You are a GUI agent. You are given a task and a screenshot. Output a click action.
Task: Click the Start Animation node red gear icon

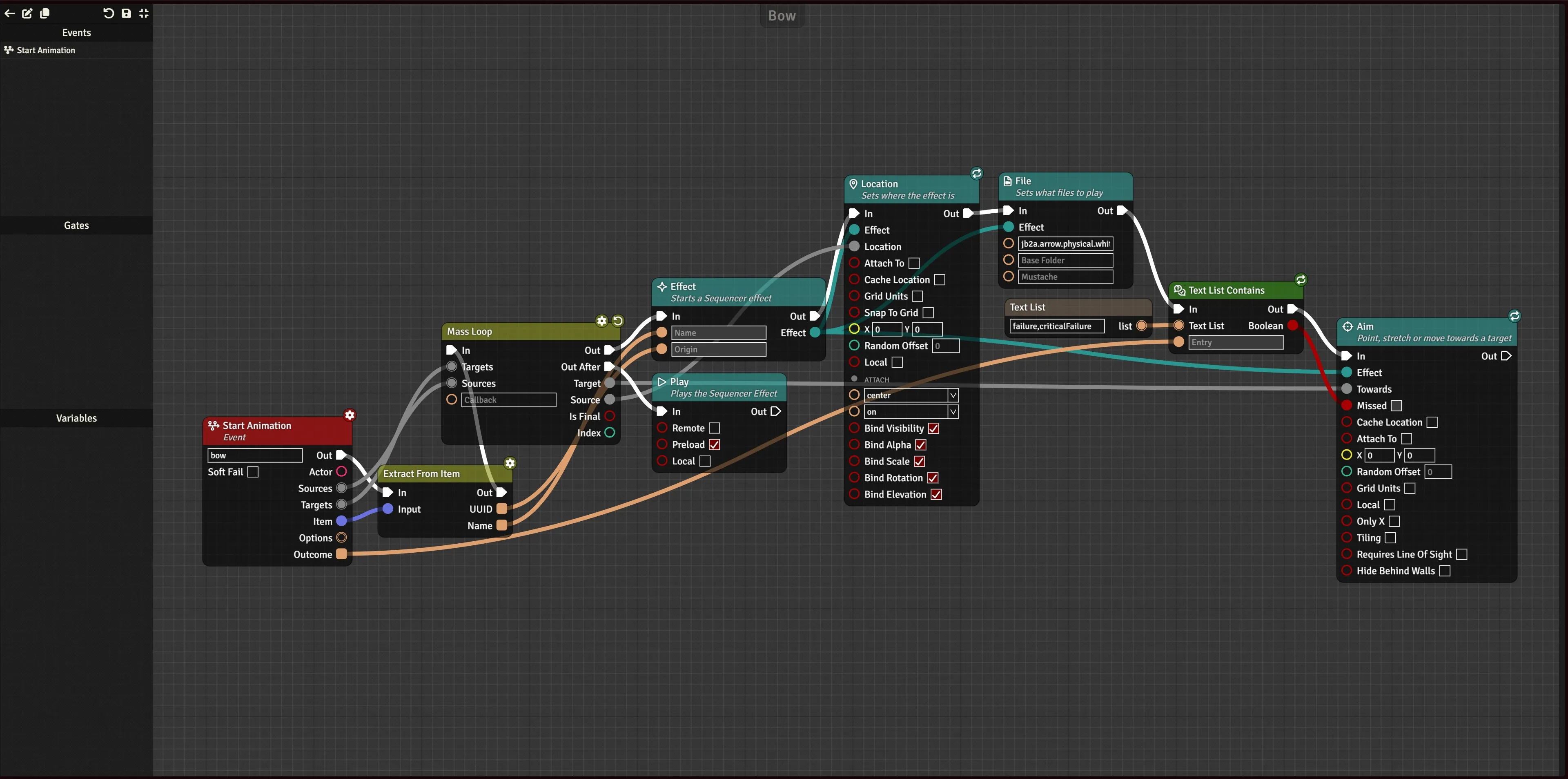pos(350,415)
